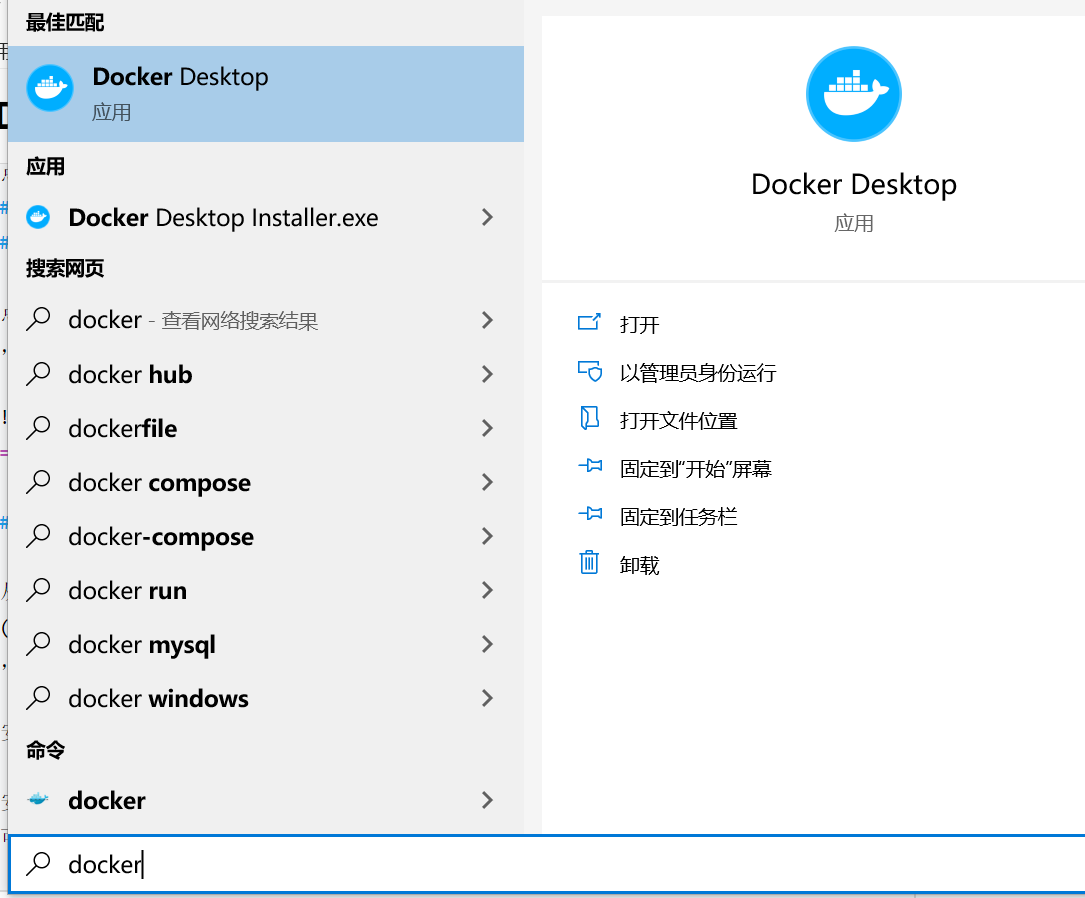Click magnifier icon beside docker-compose
Image resolution: width=1085 pixels, height=898 pixels.
coord(38,535)
